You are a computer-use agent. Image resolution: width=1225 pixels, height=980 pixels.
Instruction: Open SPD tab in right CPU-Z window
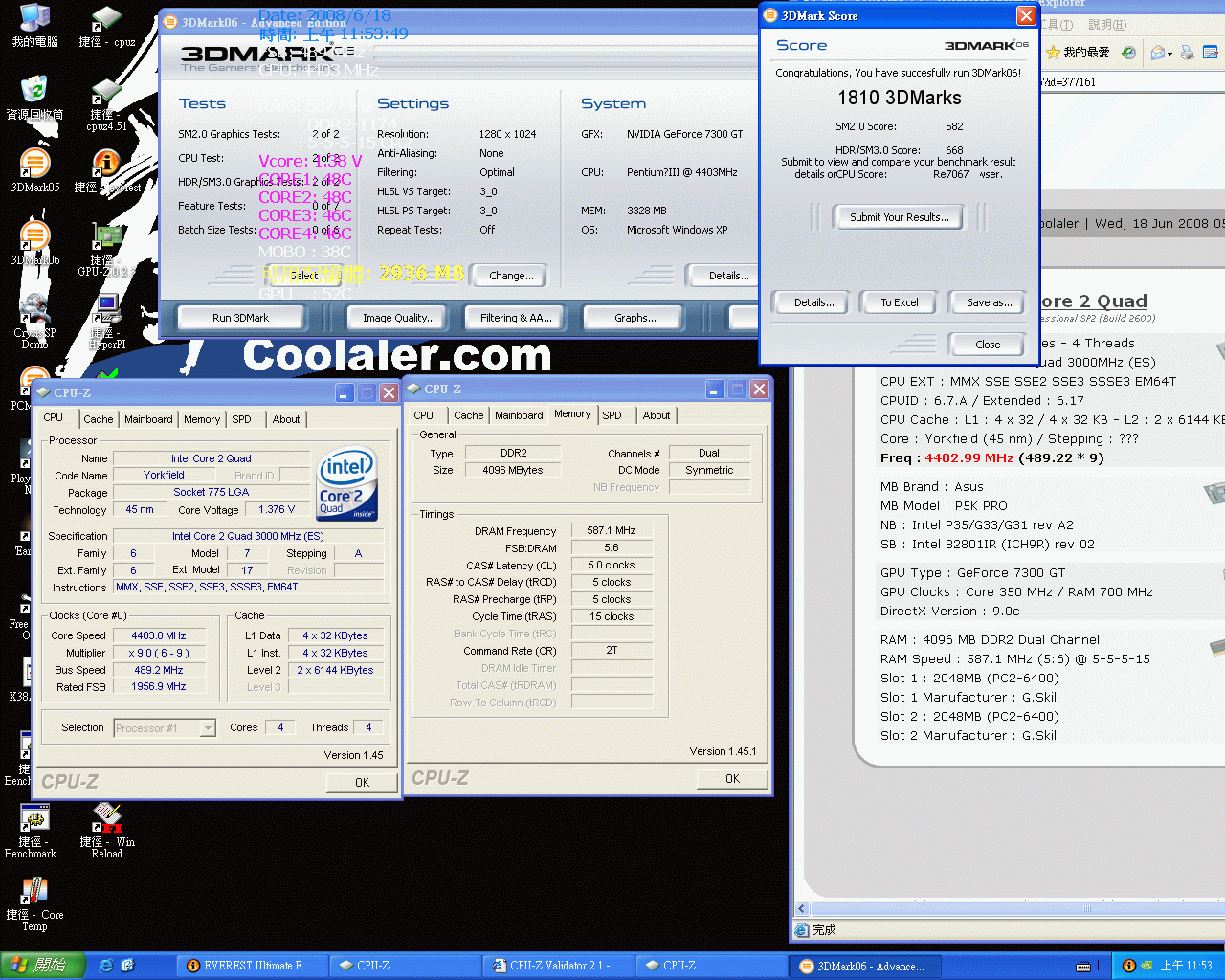(612, 415)
